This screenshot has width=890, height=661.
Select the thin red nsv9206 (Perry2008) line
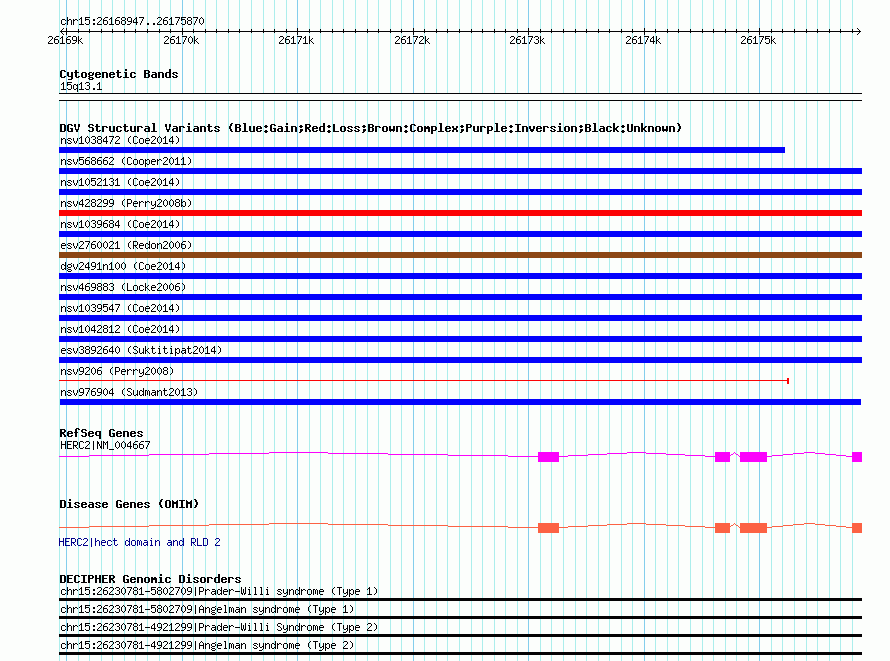pyautogui.click(x=424, y=381)
